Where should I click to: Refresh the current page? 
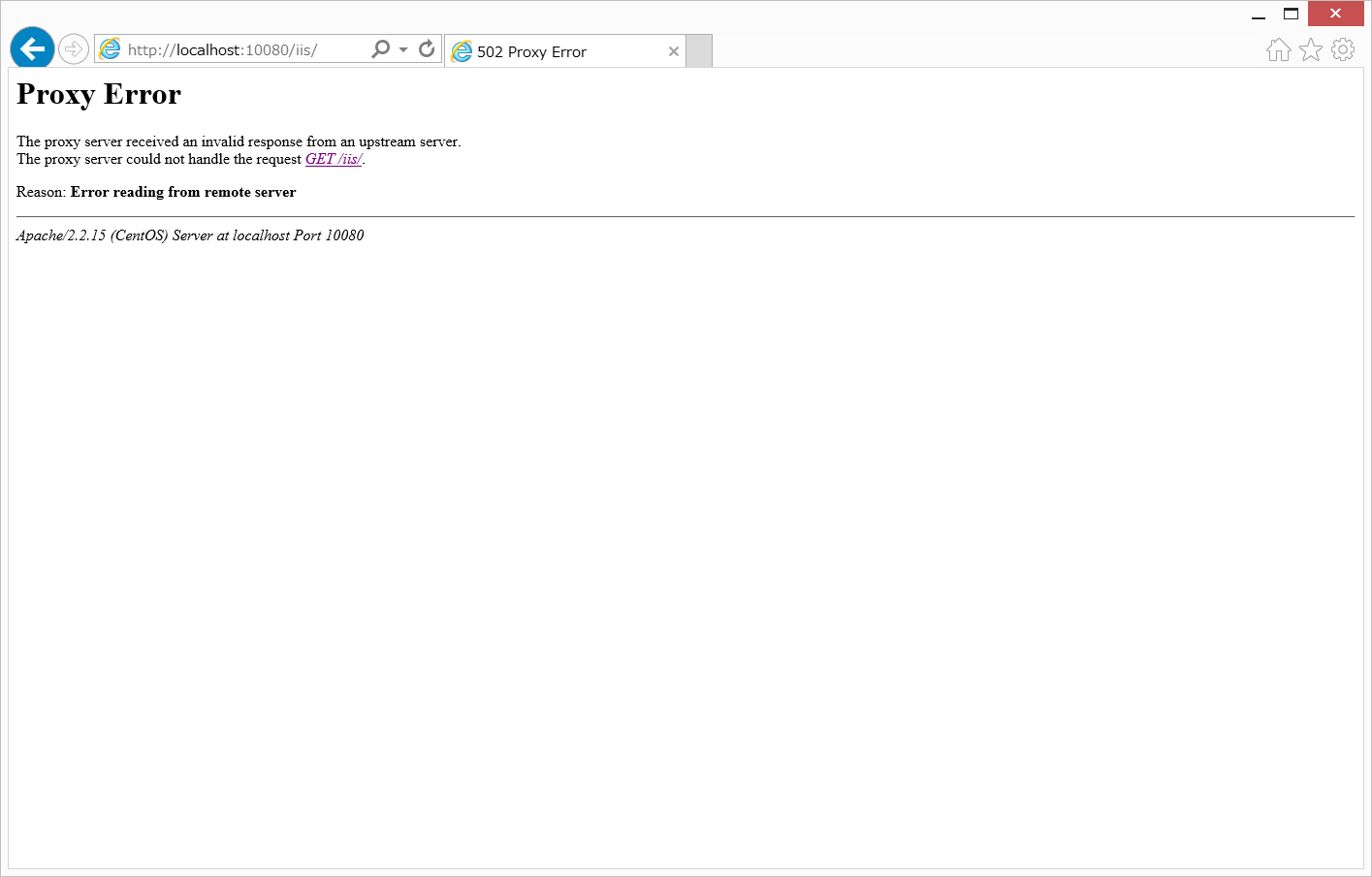tap(427, 47)
